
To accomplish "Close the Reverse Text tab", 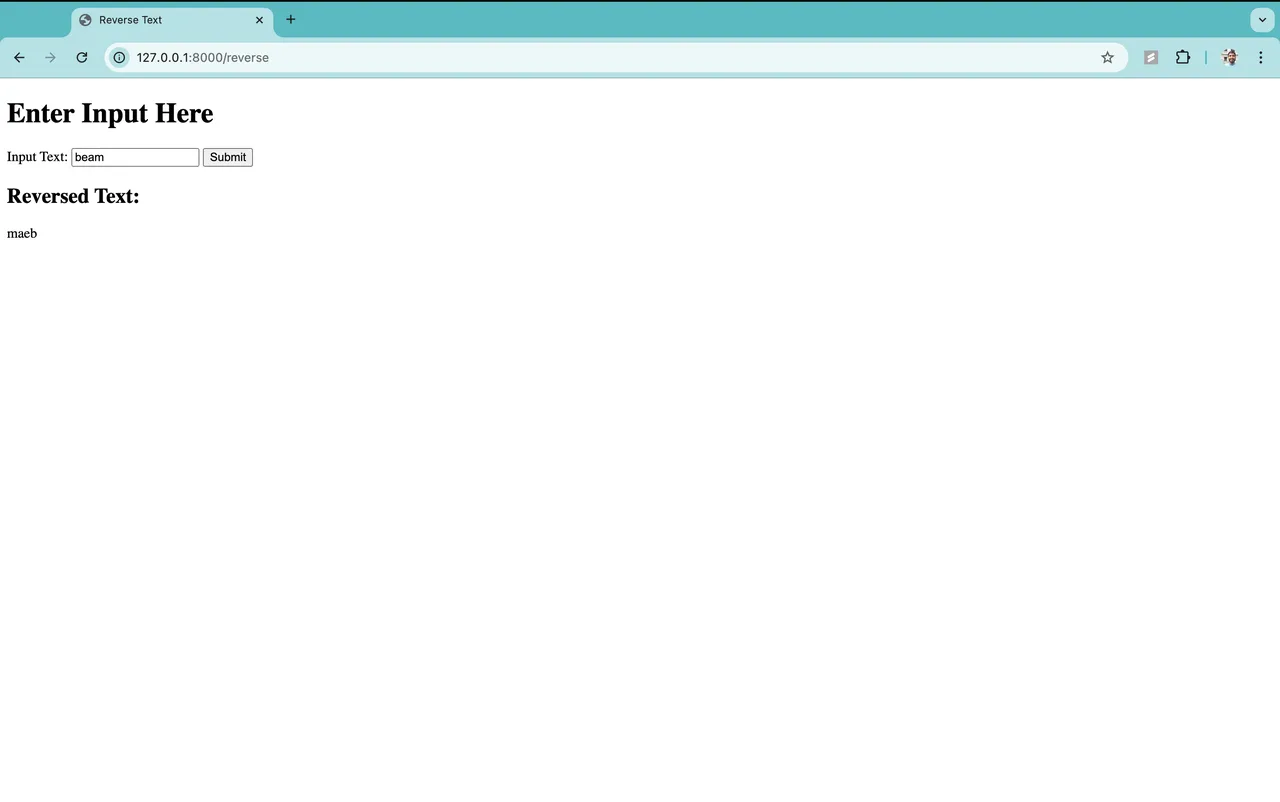I will tap(259, 20).
